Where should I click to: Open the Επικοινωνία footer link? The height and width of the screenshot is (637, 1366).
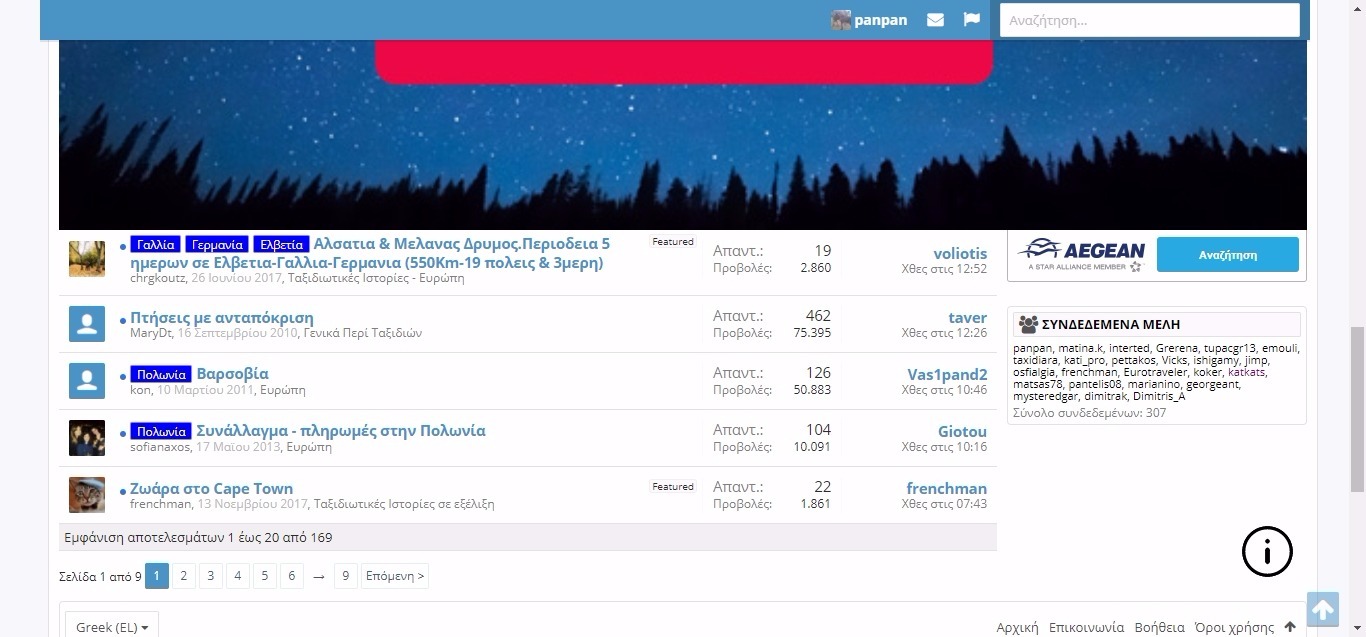1086,627
